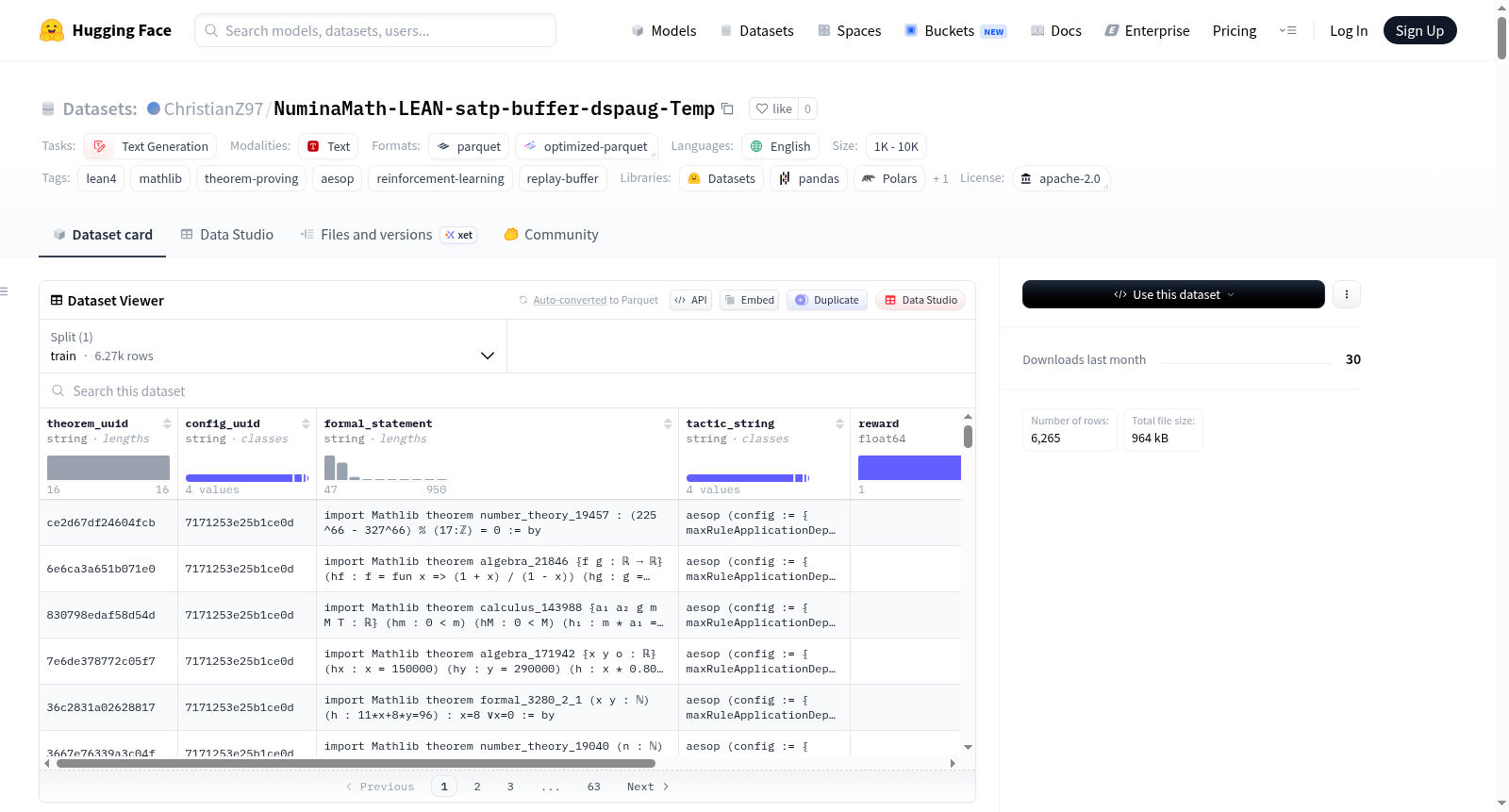Go to the Community tab
The width and height of the screenshot is (1509, 812).
pyautogui.click(x=551, y=235)
